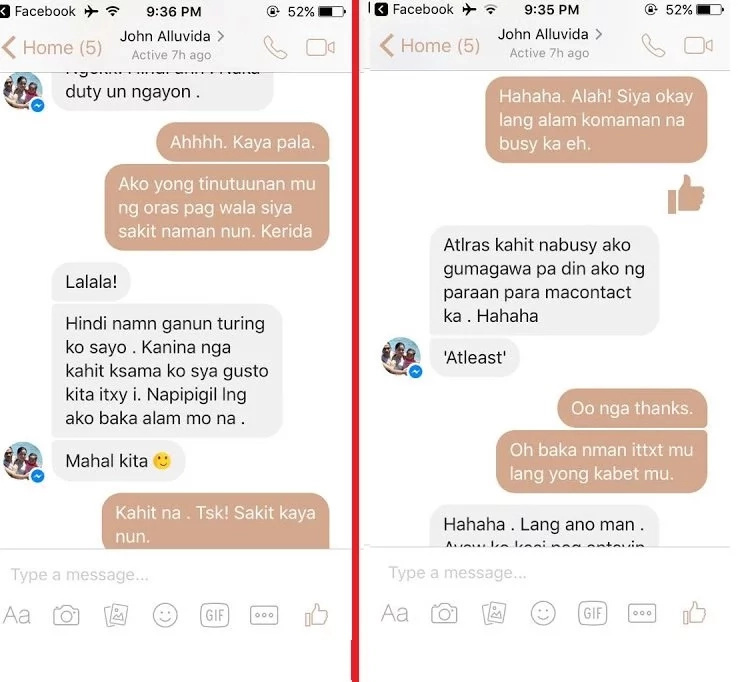The width and height of the screenshot is (738, 682).
Task: Tap the 'Oo nga thanks.' message bubble
Action: click(632, 408)
